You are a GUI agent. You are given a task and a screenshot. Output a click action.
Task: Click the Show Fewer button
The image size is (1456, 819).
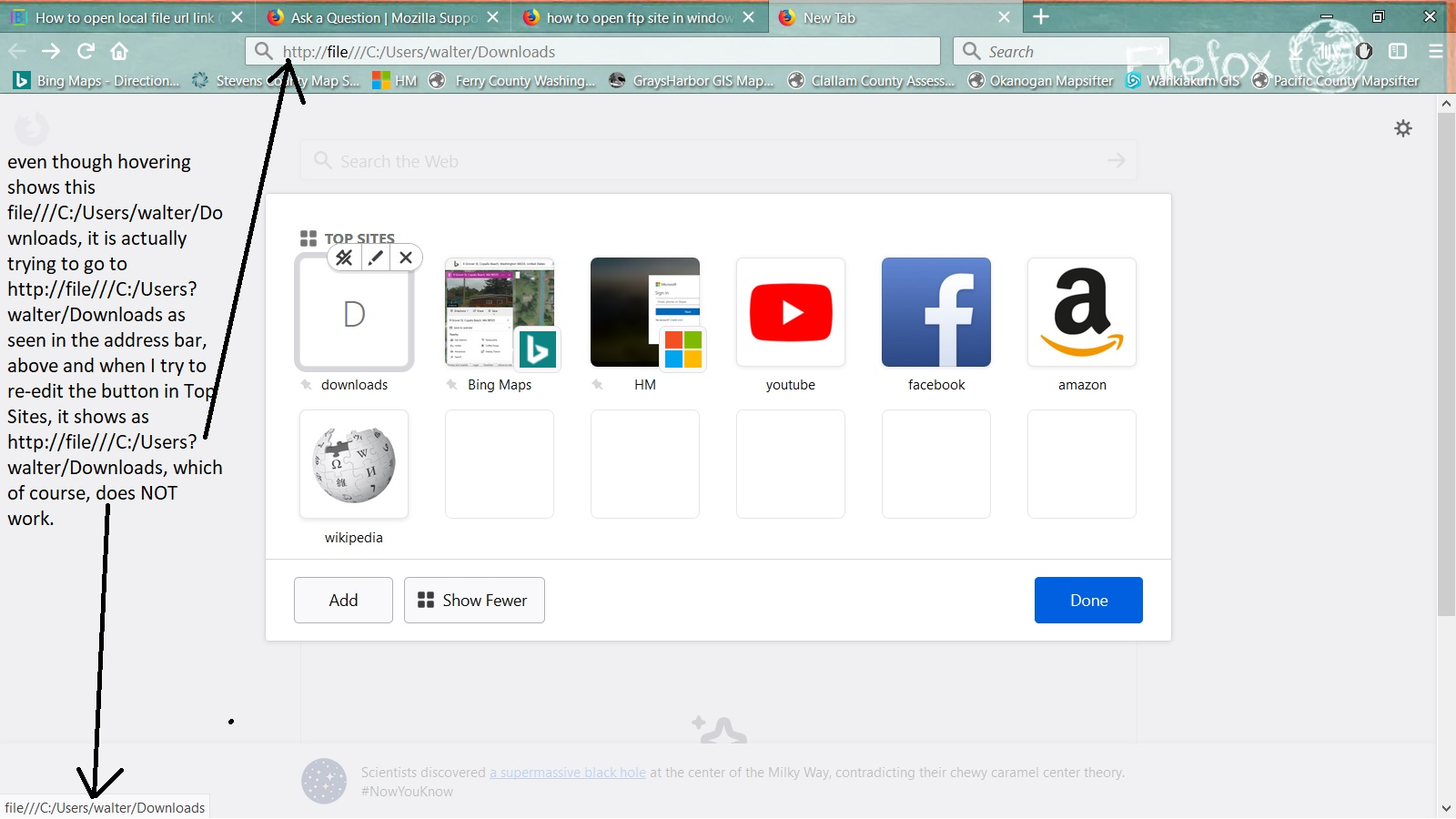coord(474,600)
